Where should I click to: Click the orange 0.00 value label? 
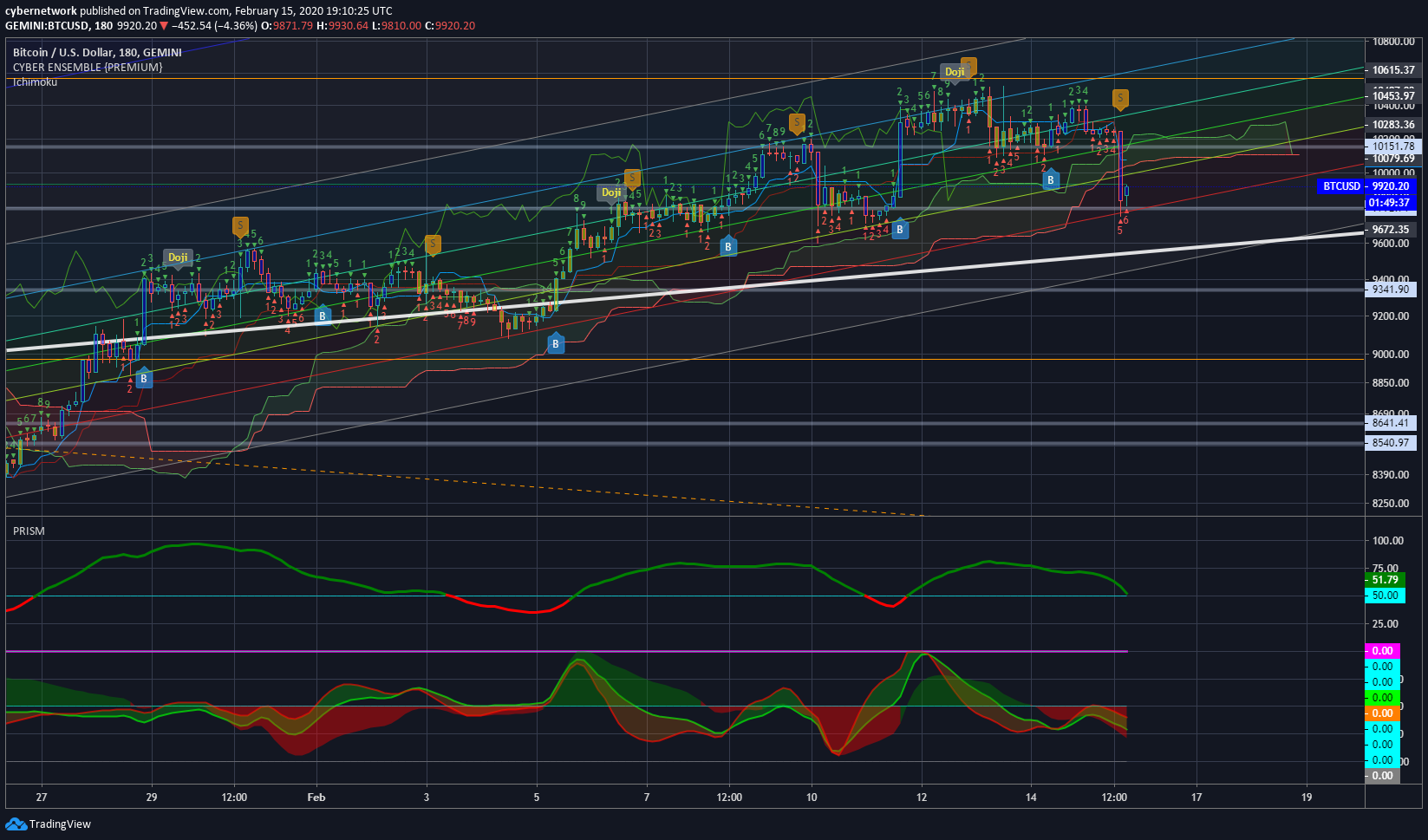1382,713
